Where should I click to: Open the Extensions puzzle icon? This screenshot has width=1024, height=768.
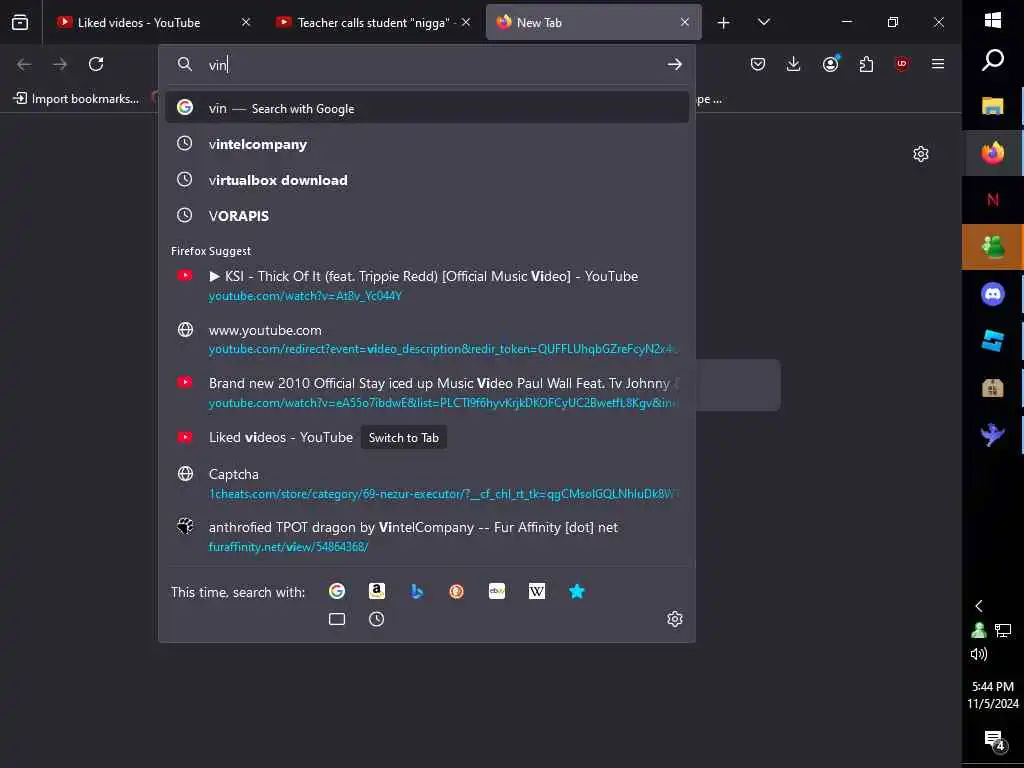pos(866,64)
